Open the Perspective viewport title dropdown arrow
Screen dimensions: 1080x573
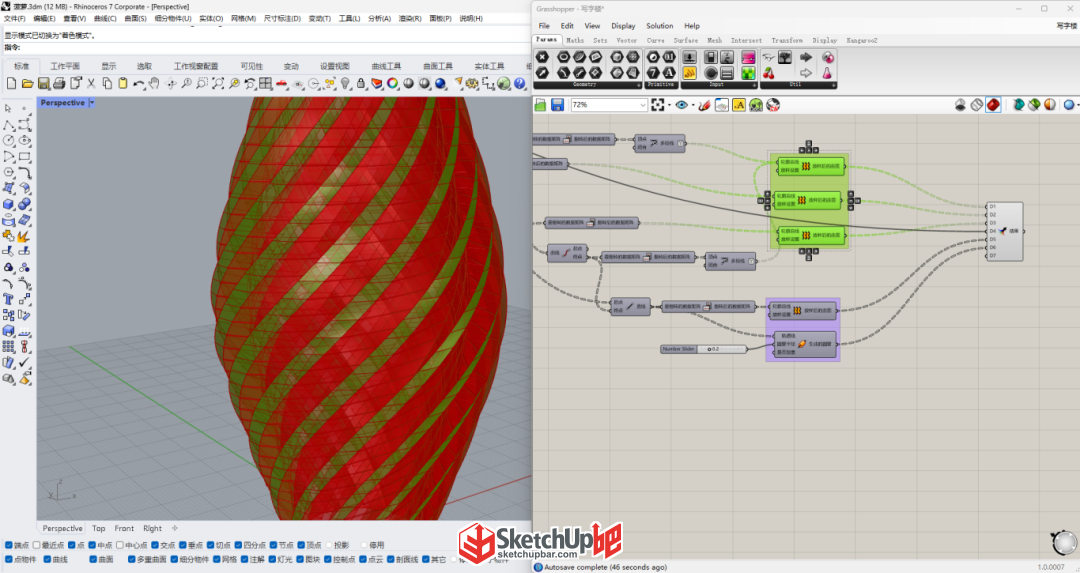point(92,103)
